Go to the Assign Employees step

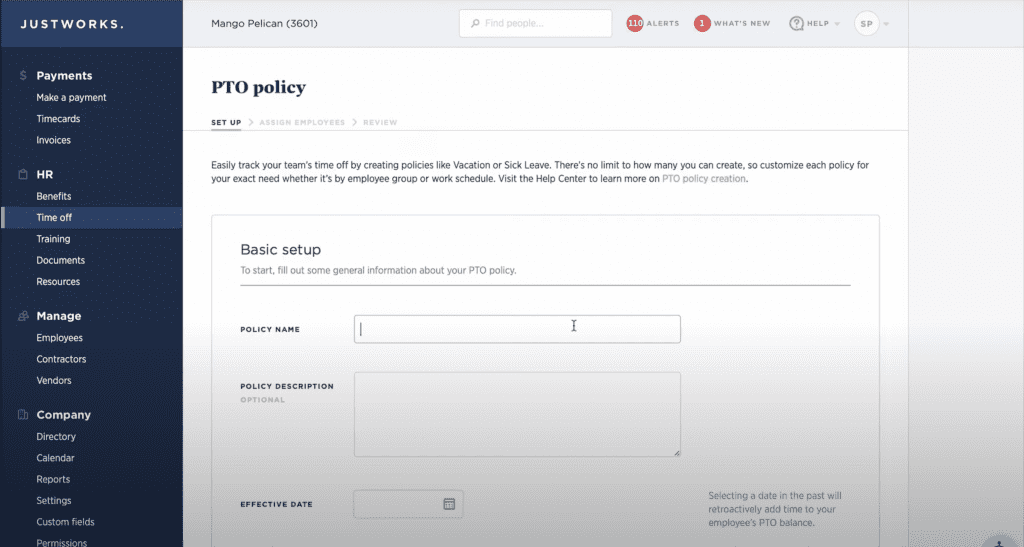point(302,122)
